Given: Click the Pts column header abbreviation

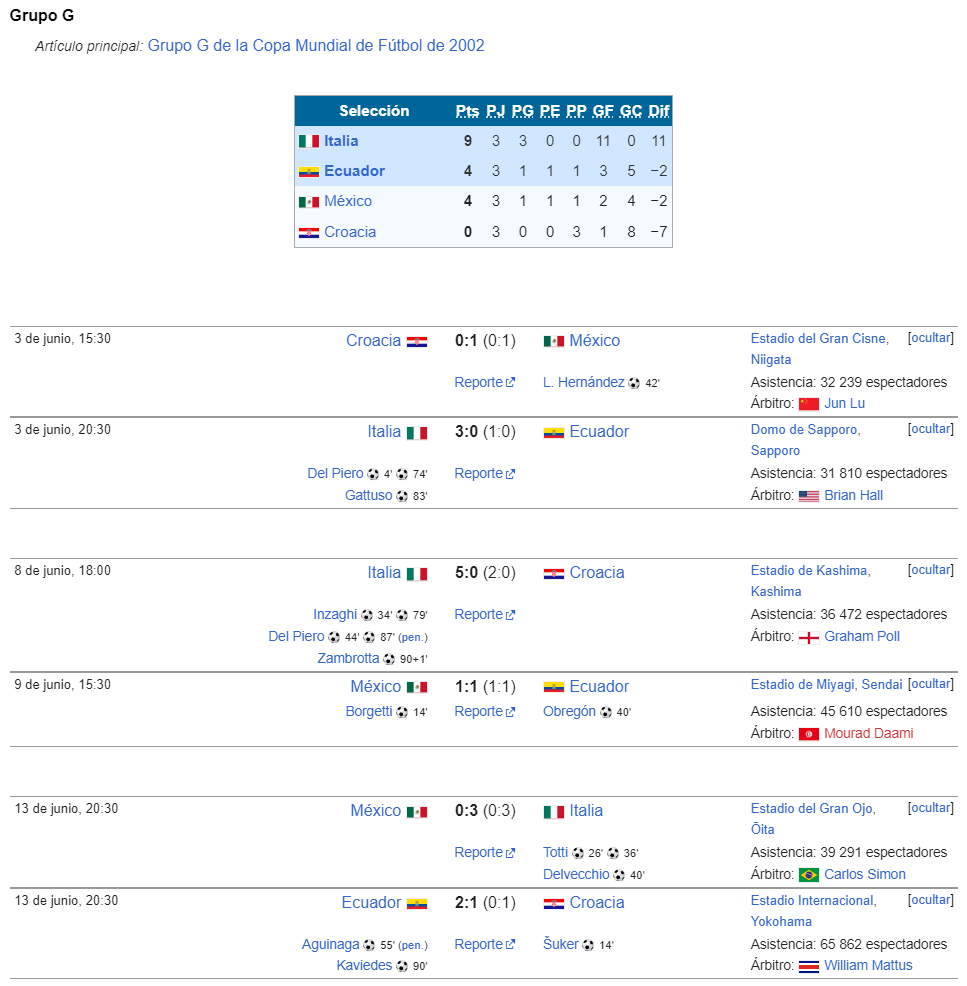Looking at the screenshot, I should [x=467, y=111].
